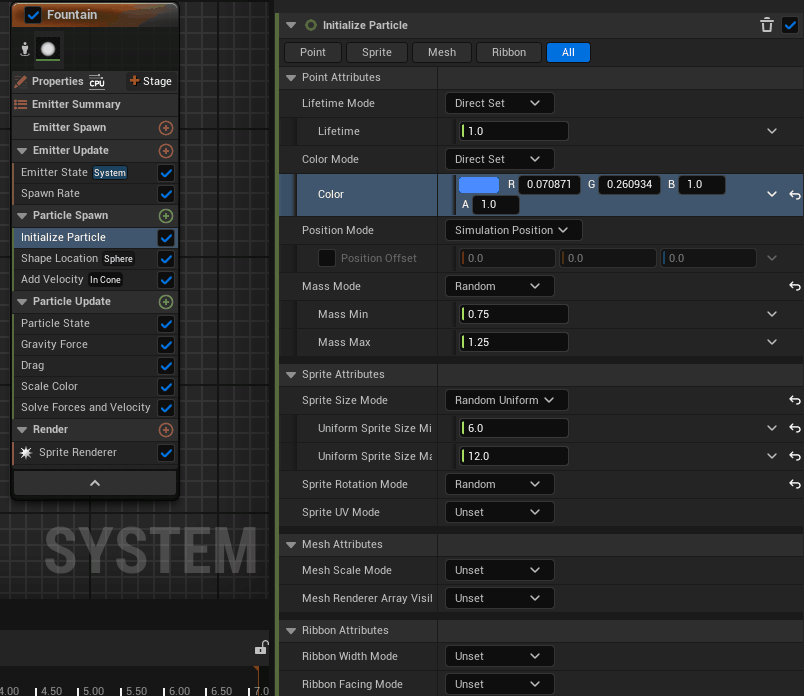Collapse the emitter with bottom chevron button
Image resolution: width=804 pixels, height=696 pixels.
95,483
